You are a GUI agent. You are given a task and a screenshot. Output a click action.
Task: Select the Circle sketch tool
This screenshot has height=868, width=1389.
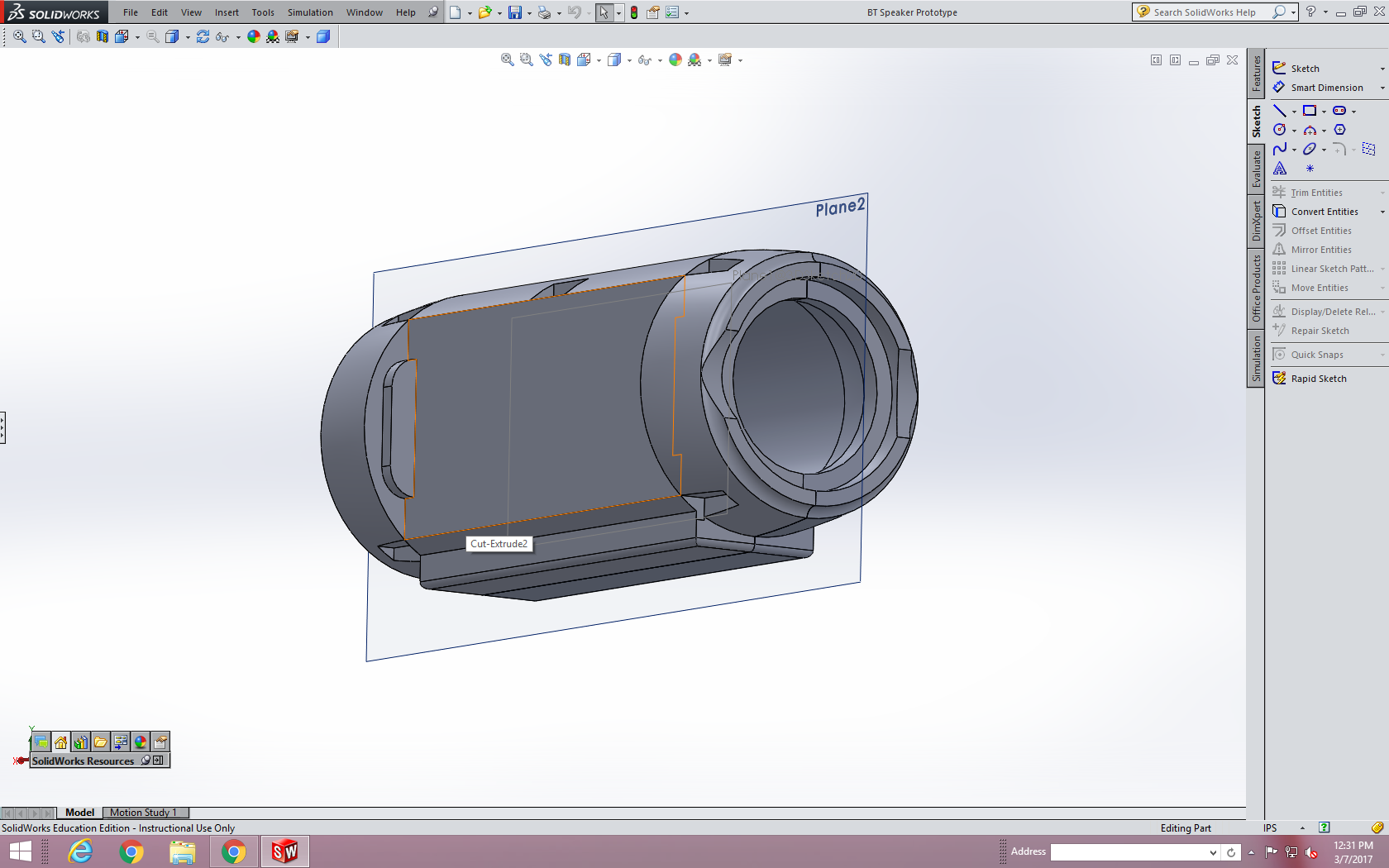(x=1280, y=129)
